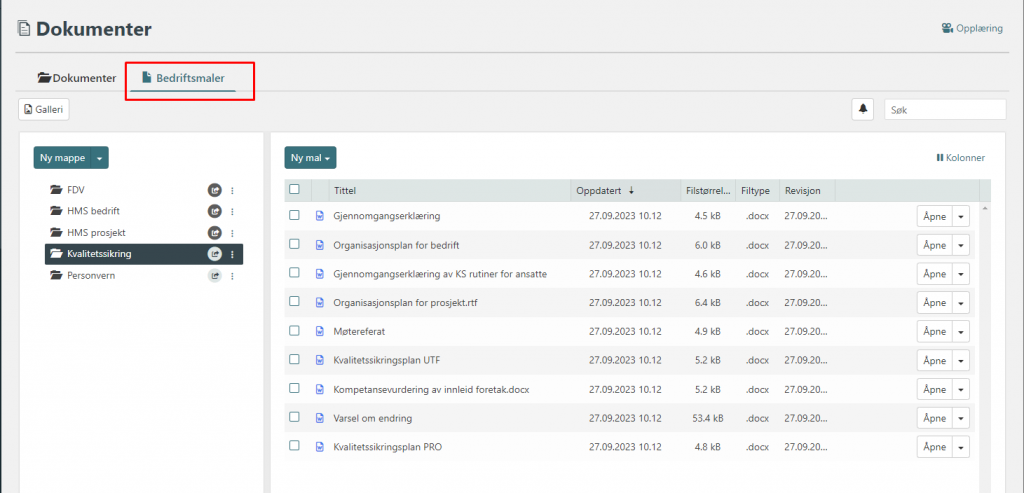Open three-dot menu for HMS bedrift folder
This screenshot has height=493, width=1024.
tap(232, 211)
